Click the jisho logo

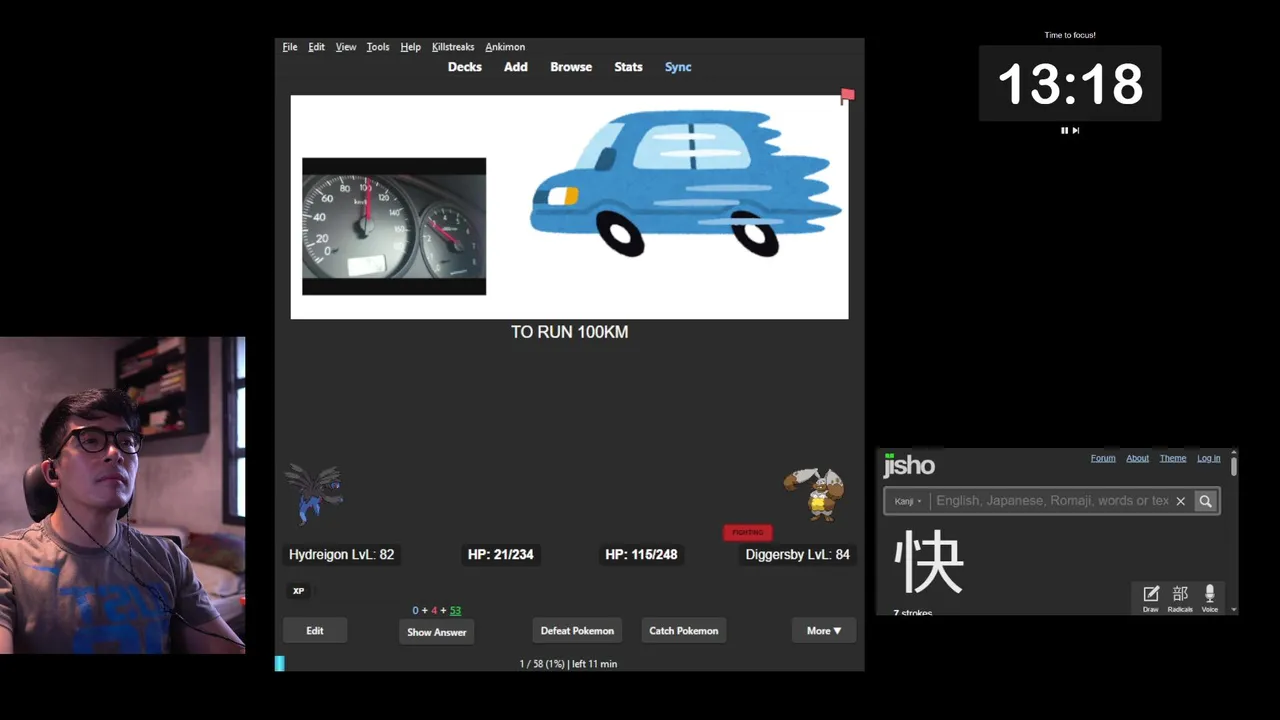909,465
